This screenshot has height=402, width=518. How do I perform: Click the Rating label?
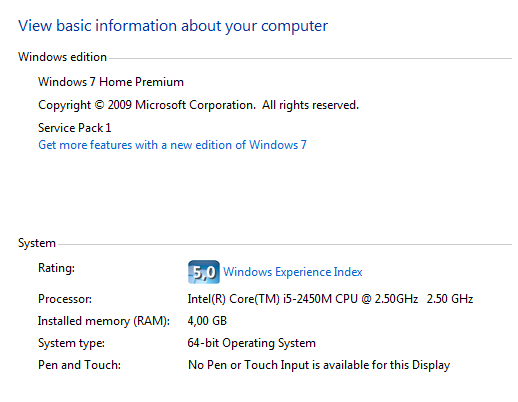(x=56, y=268)
